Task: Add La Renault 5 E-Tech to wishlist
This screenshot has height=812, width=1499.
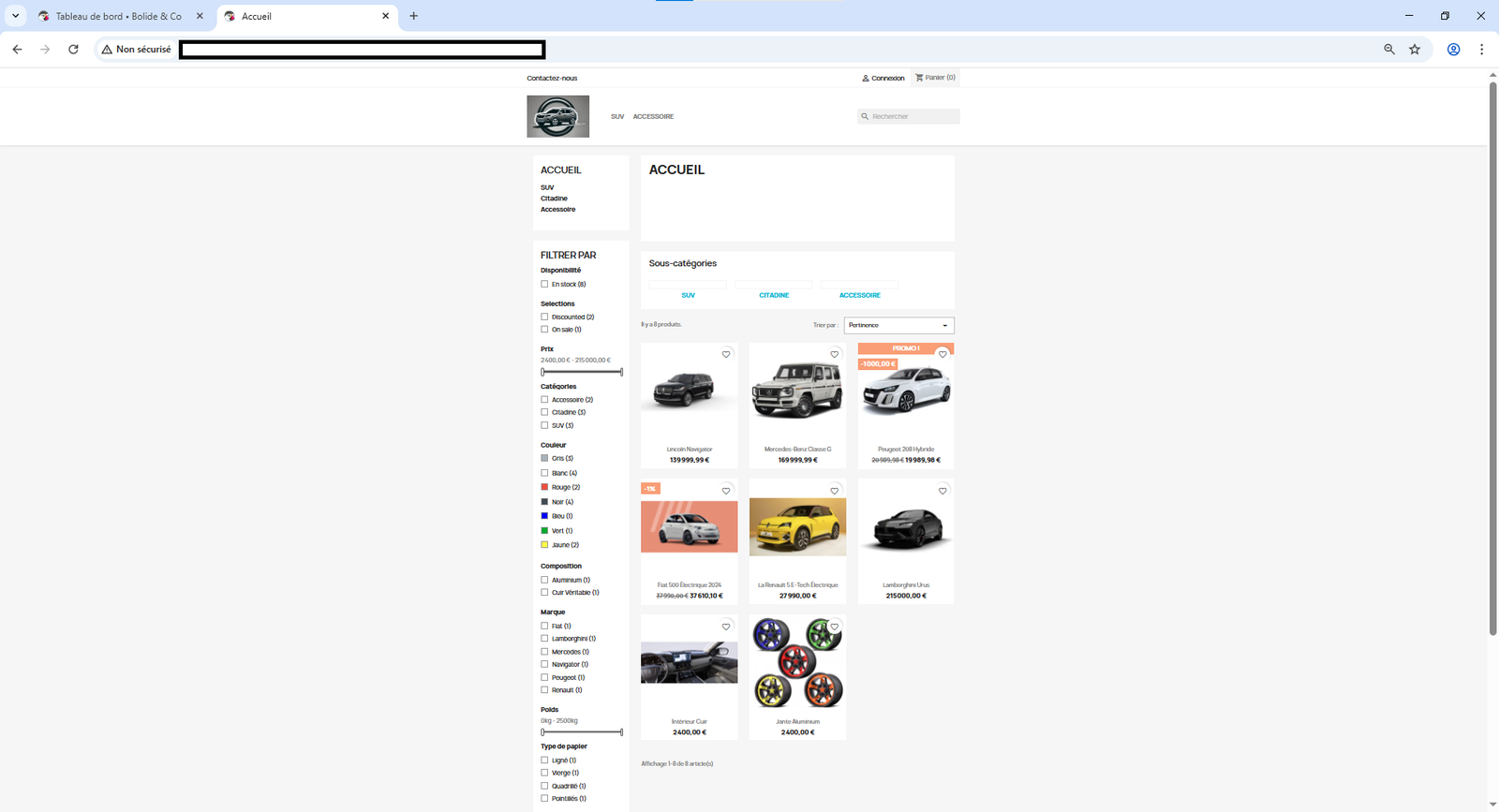Action: 835,491
